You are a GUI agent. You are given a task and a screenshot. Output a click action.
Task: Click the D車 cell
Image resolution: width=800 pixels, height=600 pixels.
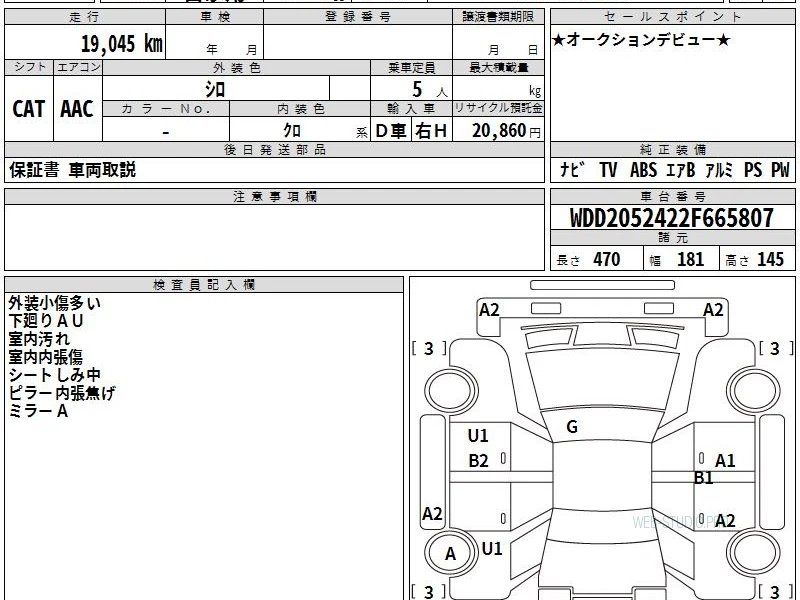(x=391, y=131)
